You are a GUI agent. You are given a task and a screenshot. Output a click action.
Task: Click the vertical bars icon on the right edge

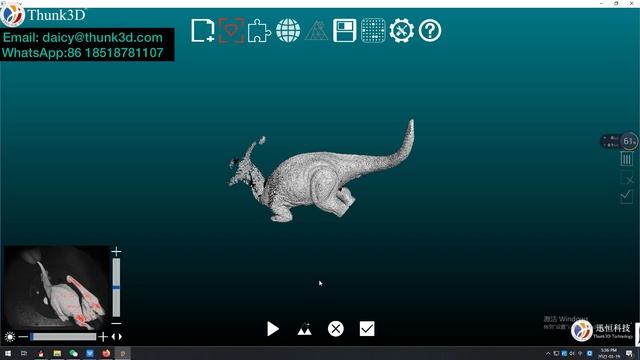click(x=627, y=159)
